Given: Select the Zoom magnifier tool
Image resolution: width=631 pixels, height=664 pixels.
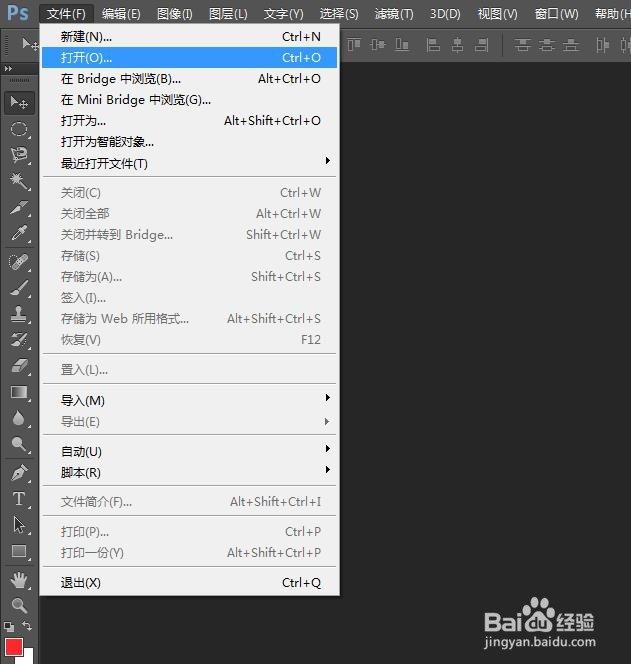Looking at the screenshot, I should (19, 606).
